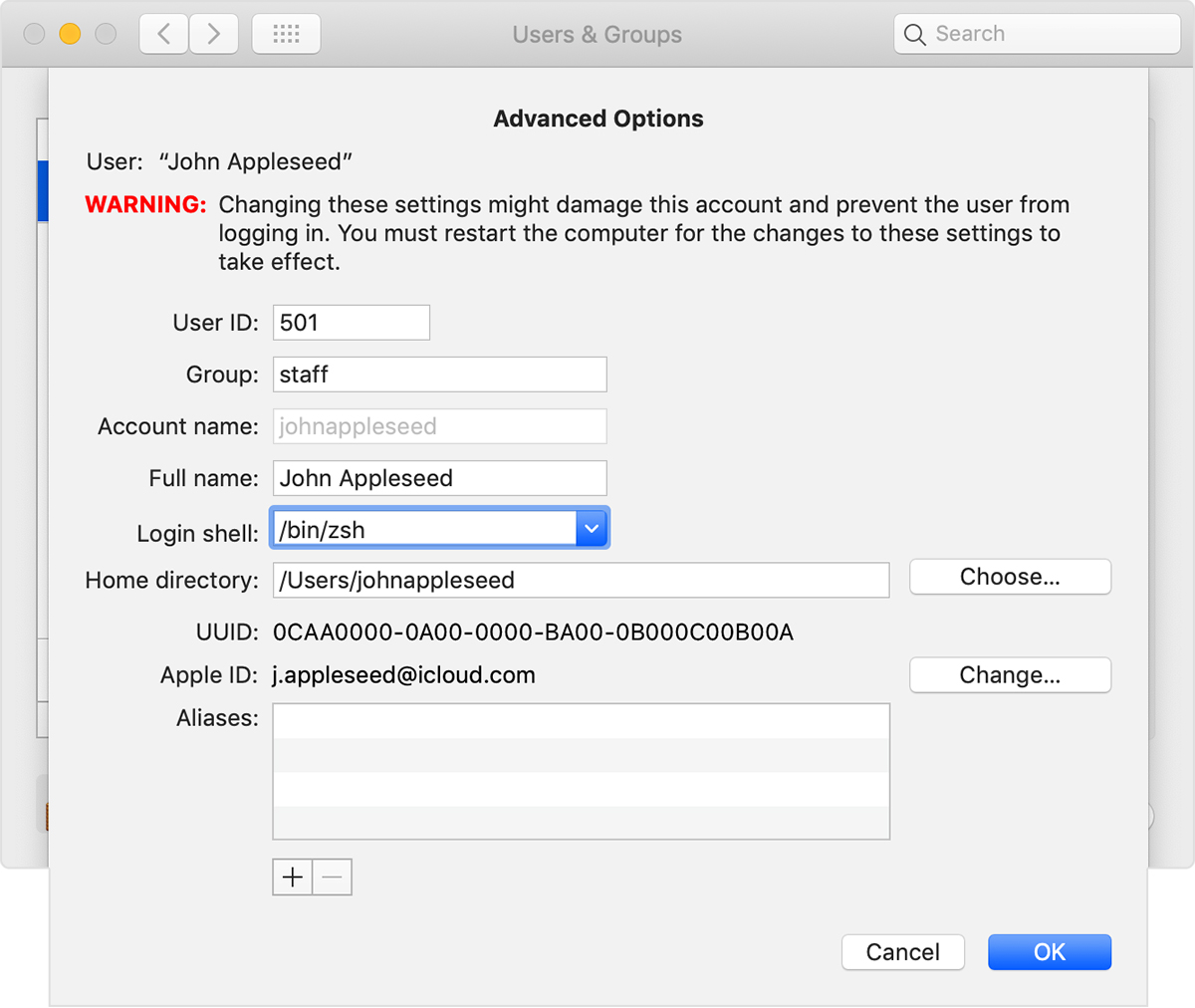Screen dimensions: 1195x1008
Task: Click the yellow minimize window button
Action: click(x=70, y=34)
